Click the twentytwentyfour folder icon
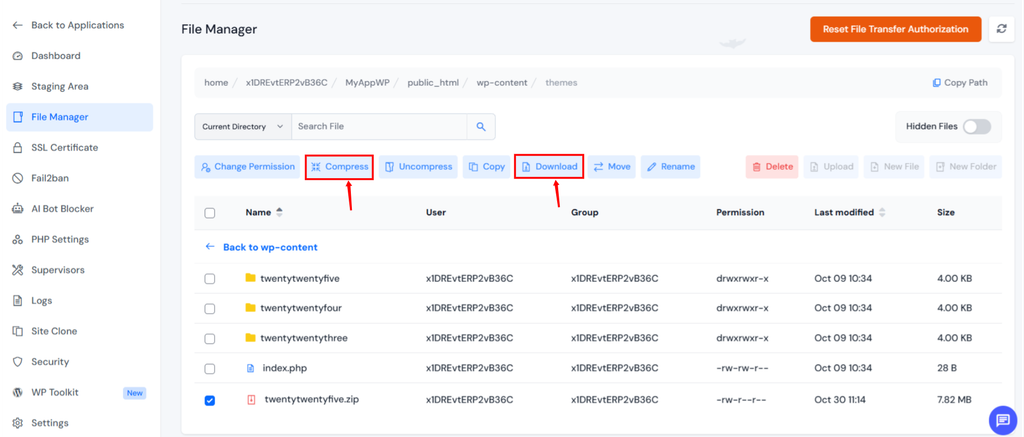 coord(250,308)
